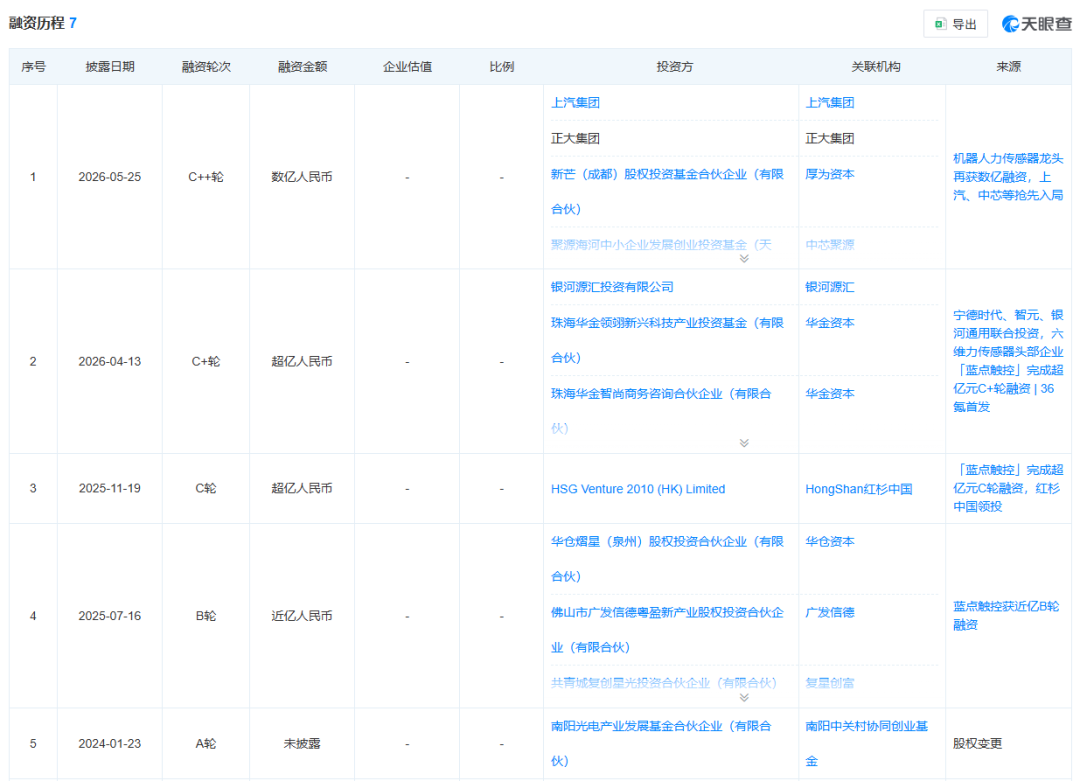Open 华仓资本 institution link
This screenshot has width=1080, height=781.
pyautogui.click(x=830, y=542)
